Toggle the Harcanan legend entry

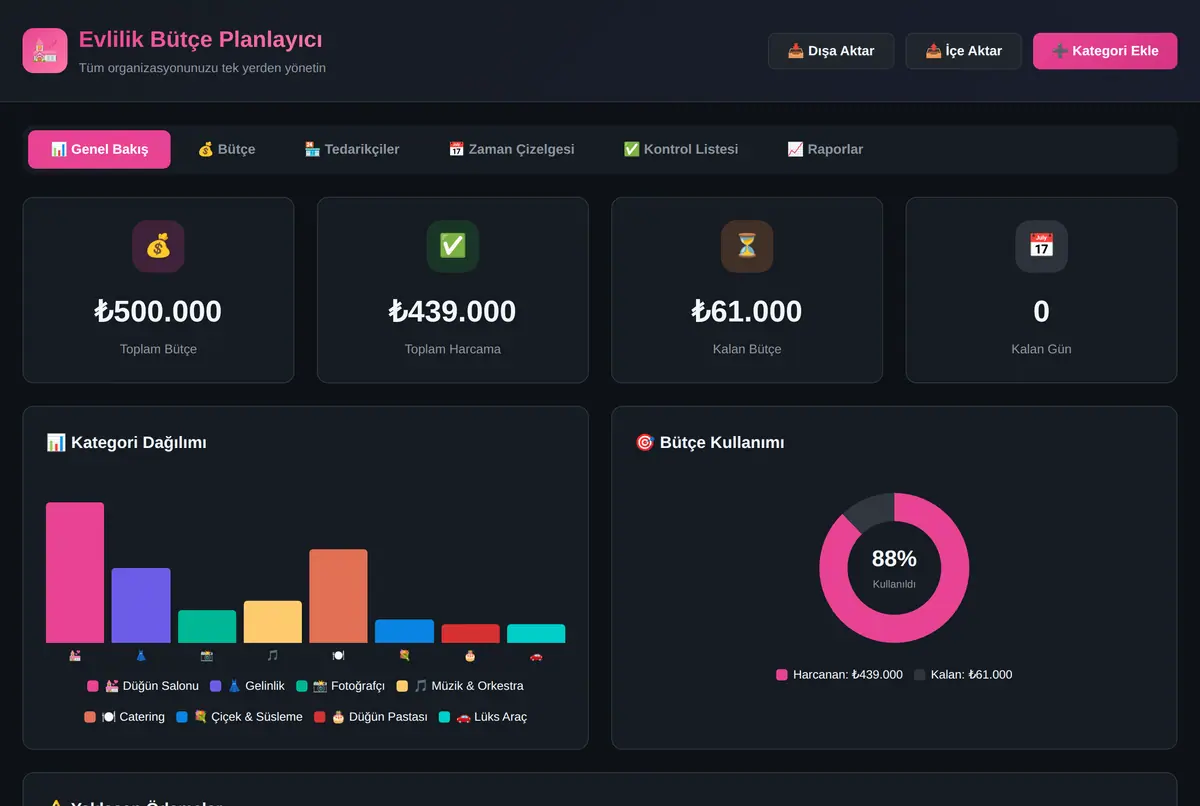840,675
